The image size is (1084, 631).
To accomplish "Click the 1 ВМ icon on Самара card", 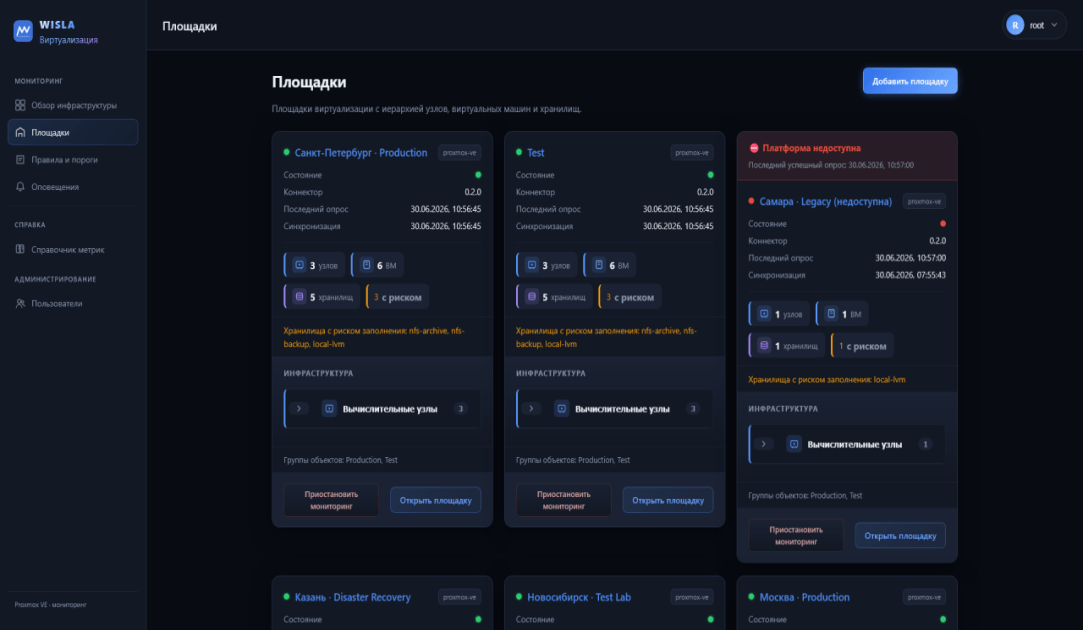I will coord(831,314).
